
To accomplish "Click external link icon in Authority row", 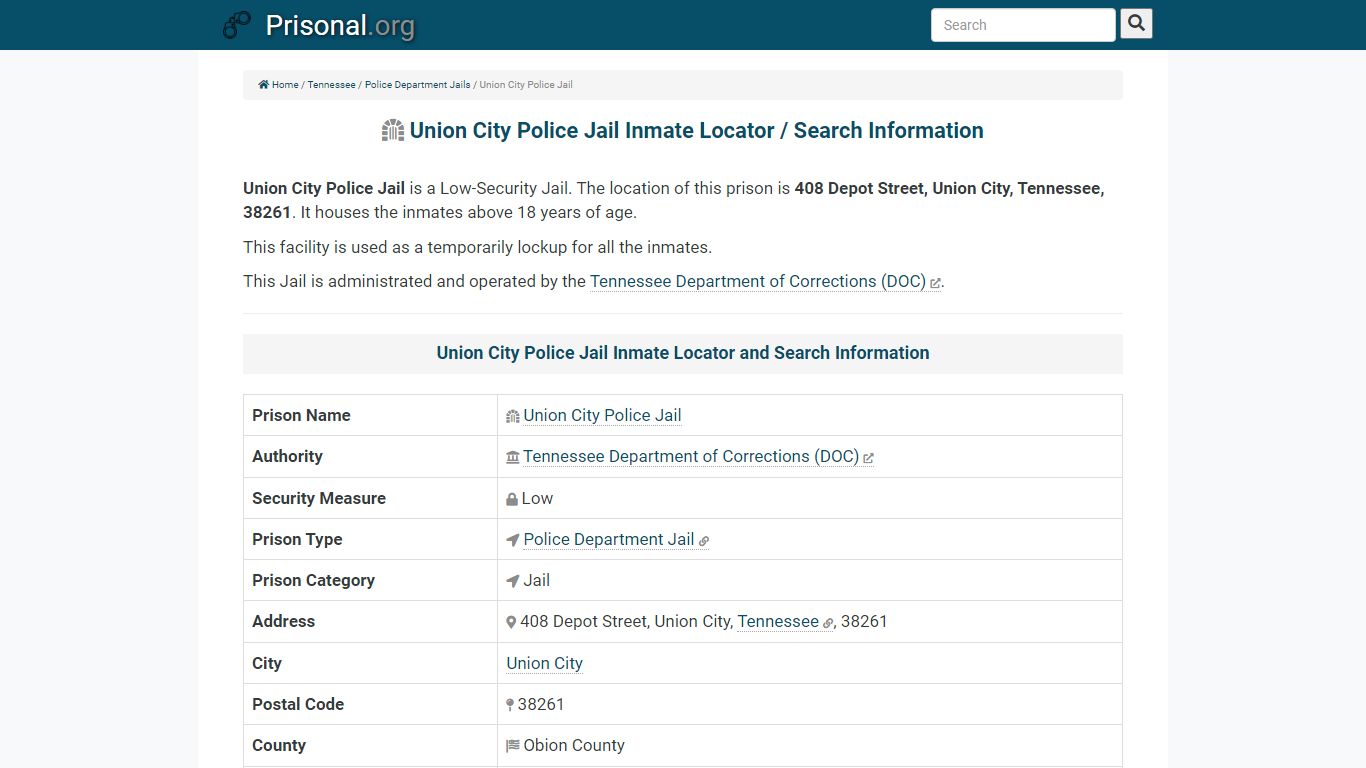I will point(868,458).
